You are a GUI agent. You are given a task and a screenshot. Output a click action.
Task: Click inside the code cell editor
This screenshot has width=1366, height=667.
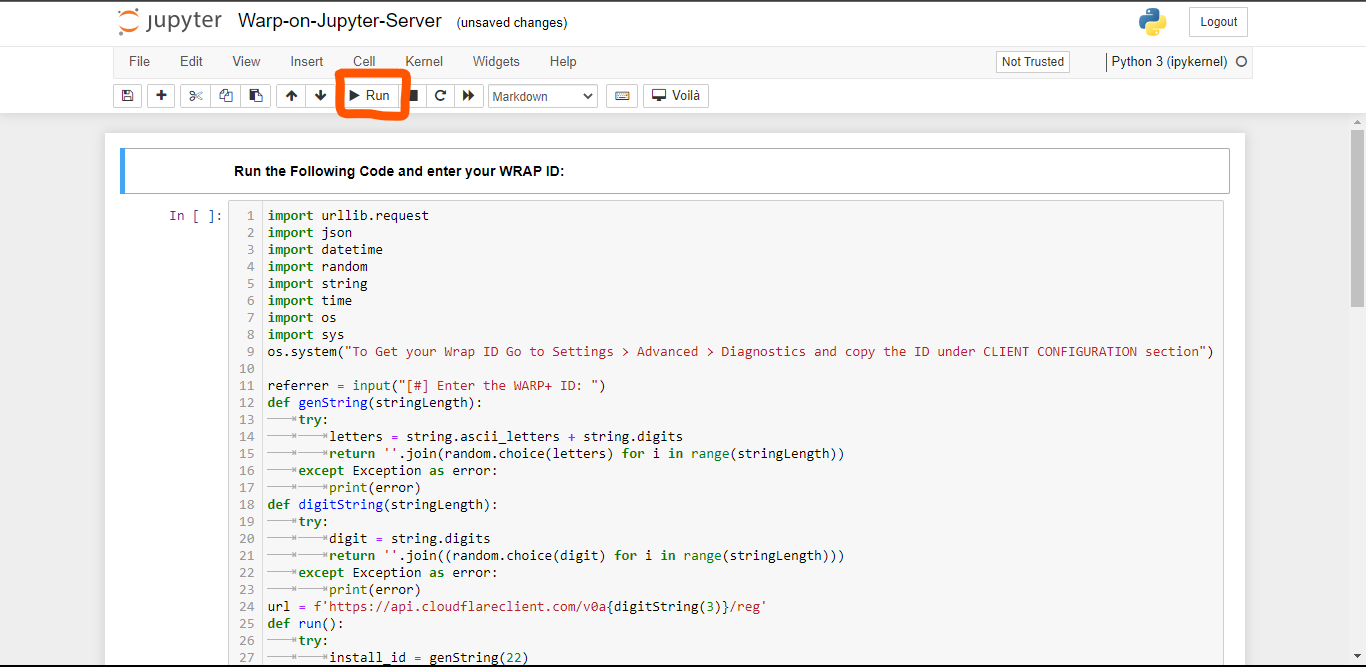(x=725, y=433)
